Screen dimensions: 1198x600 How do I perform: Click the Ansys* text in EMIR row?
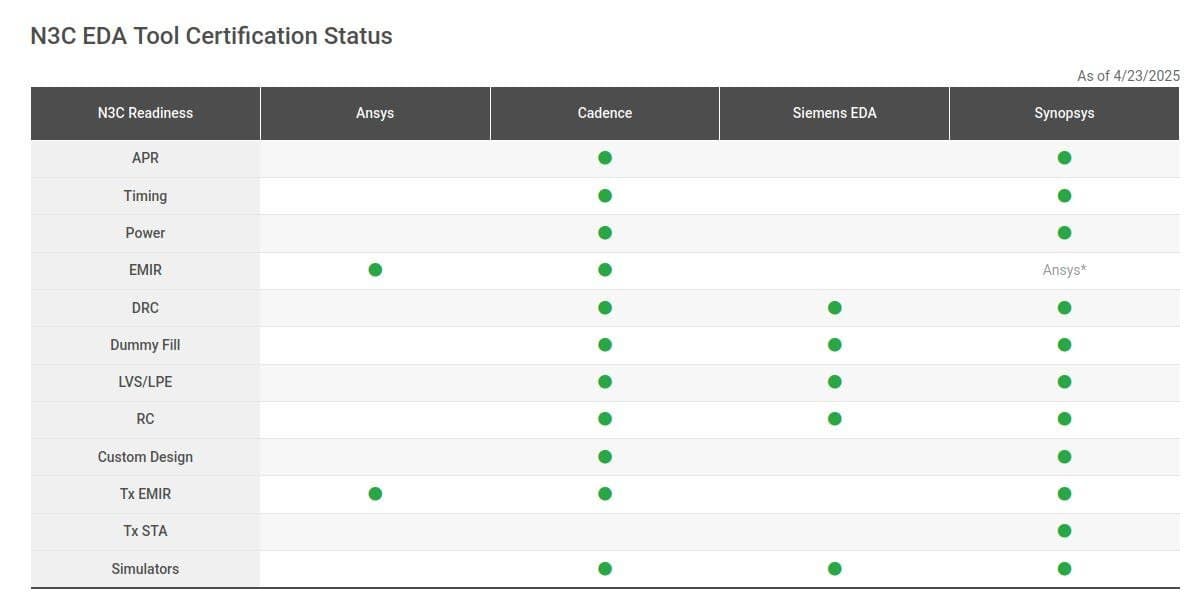[x=1064, y=270]
